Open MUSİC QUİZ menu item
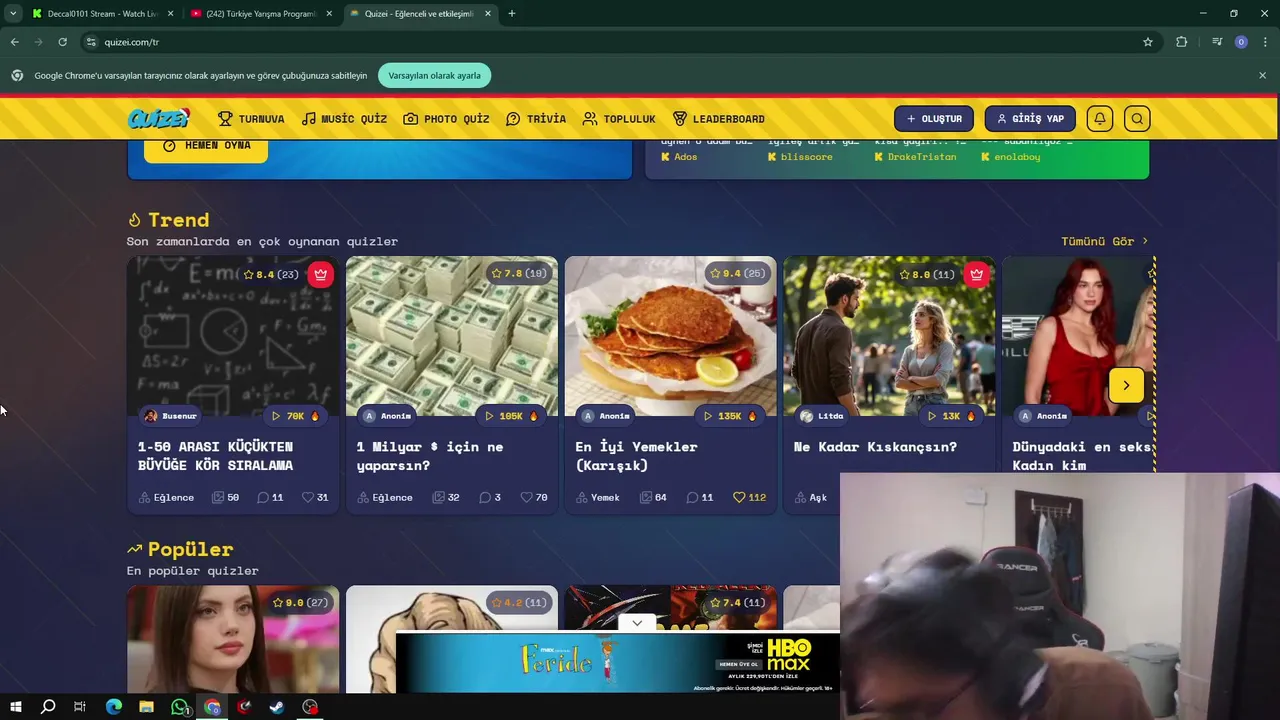 [344, 119]
